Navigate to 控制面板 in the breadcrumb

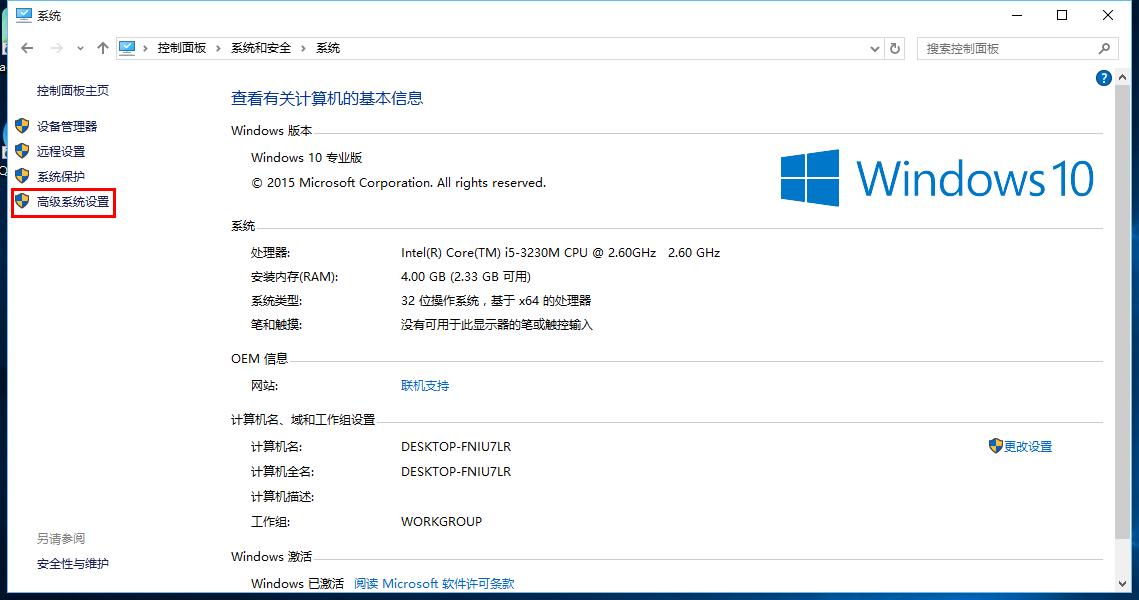point(182,48)
